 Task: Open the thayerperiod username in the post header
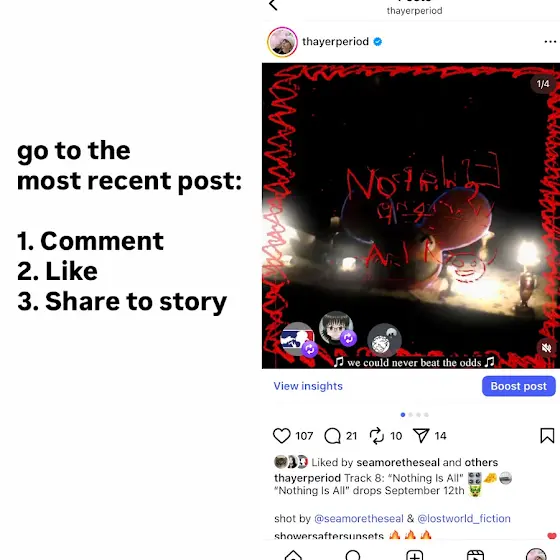335,41
